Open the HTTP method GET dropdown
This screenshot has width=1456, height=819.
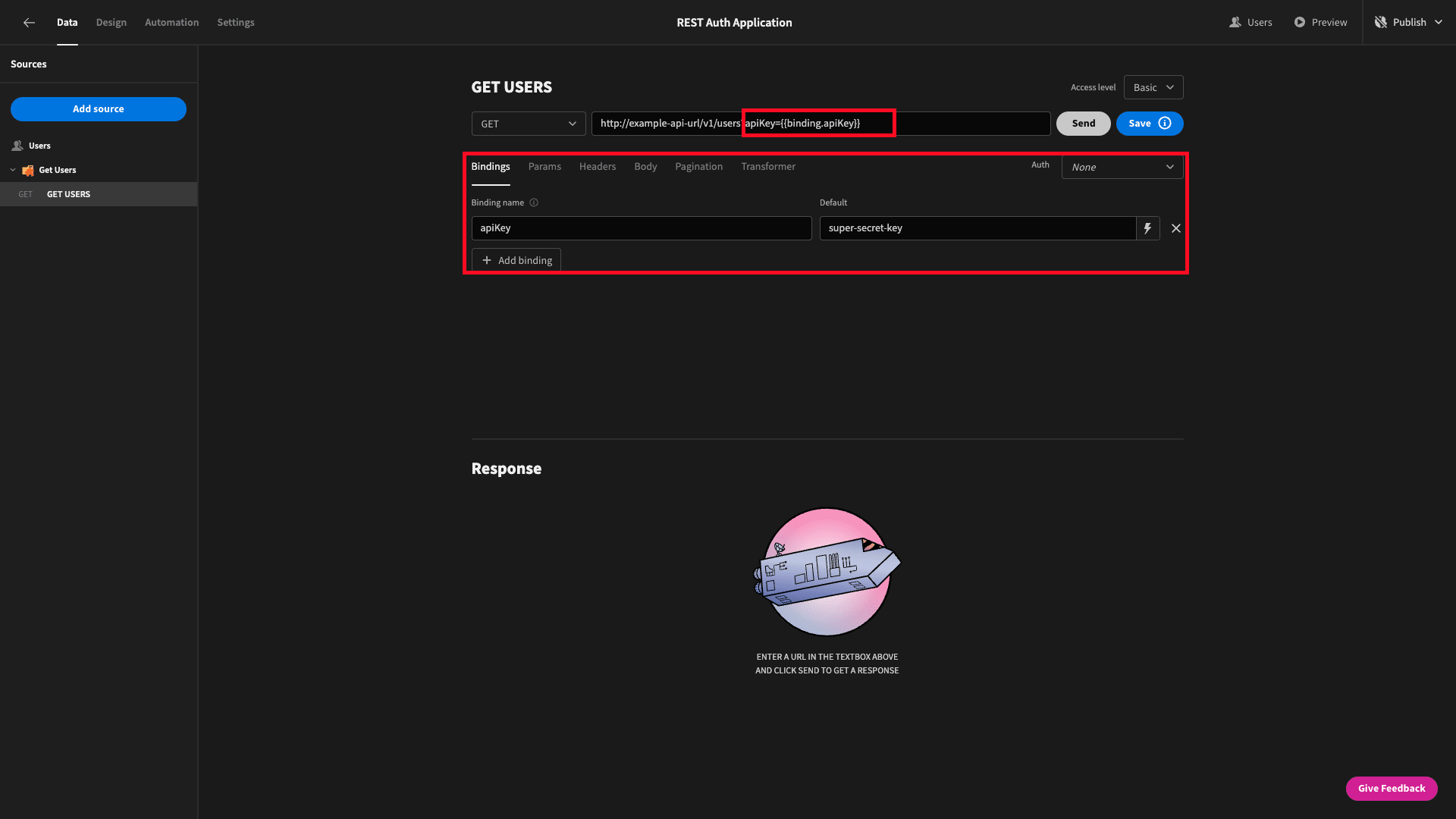pyautogui.click(x=527, y=123)
